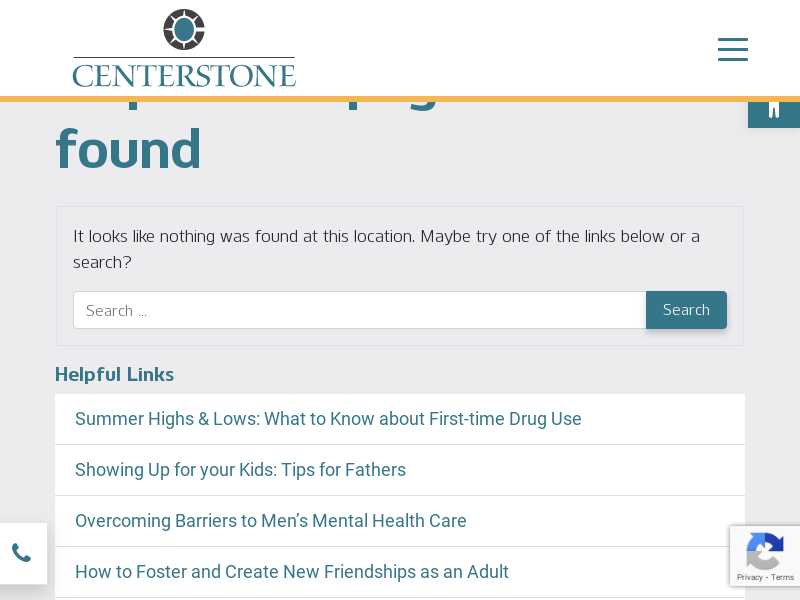Viewport: 800px width, 600px height.
Task: Click the reCAPTCHA badge logo
Action: click(x=764, y=551)
